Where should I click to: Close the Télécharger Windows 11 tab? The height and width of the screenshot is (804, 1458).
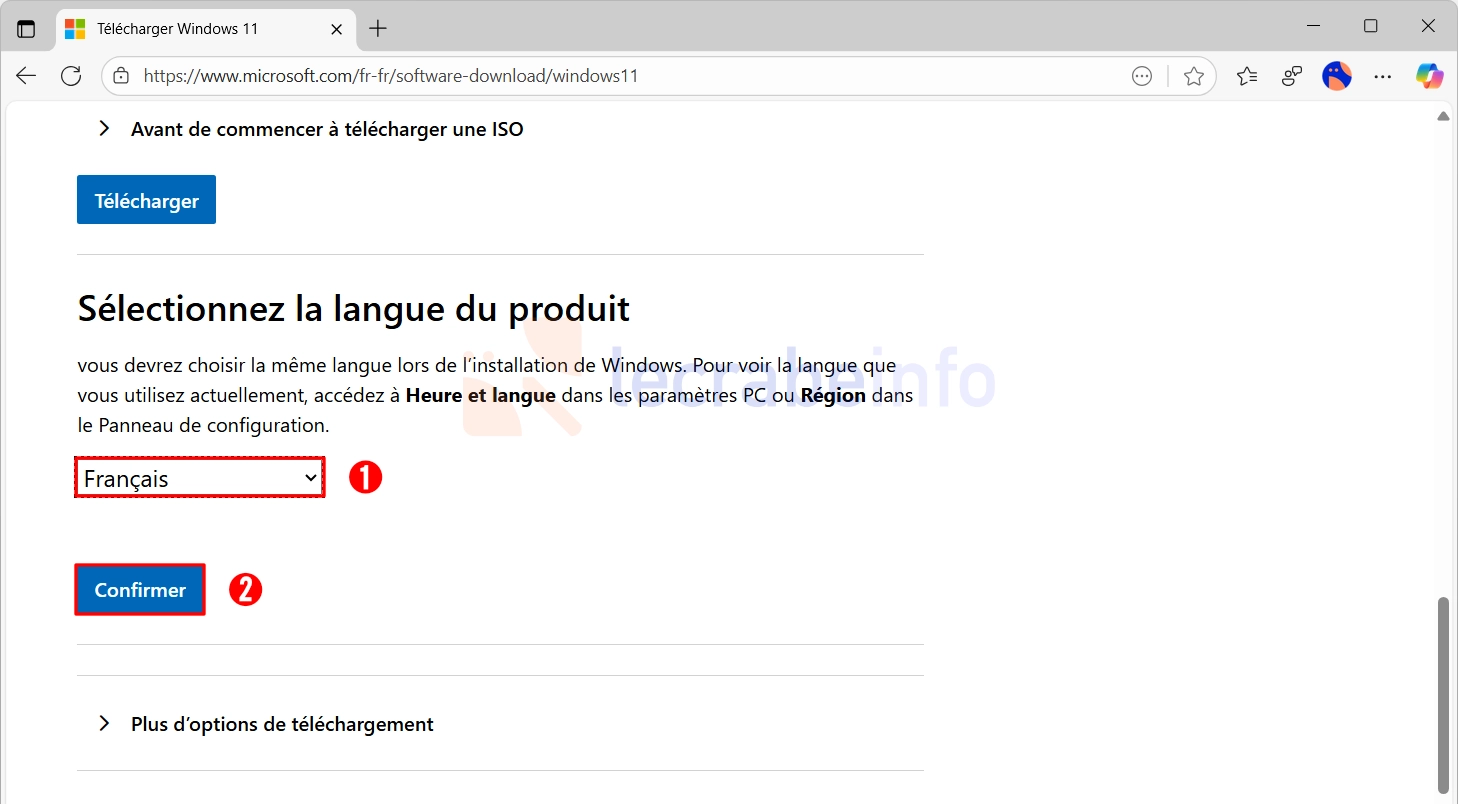(337, 29)
